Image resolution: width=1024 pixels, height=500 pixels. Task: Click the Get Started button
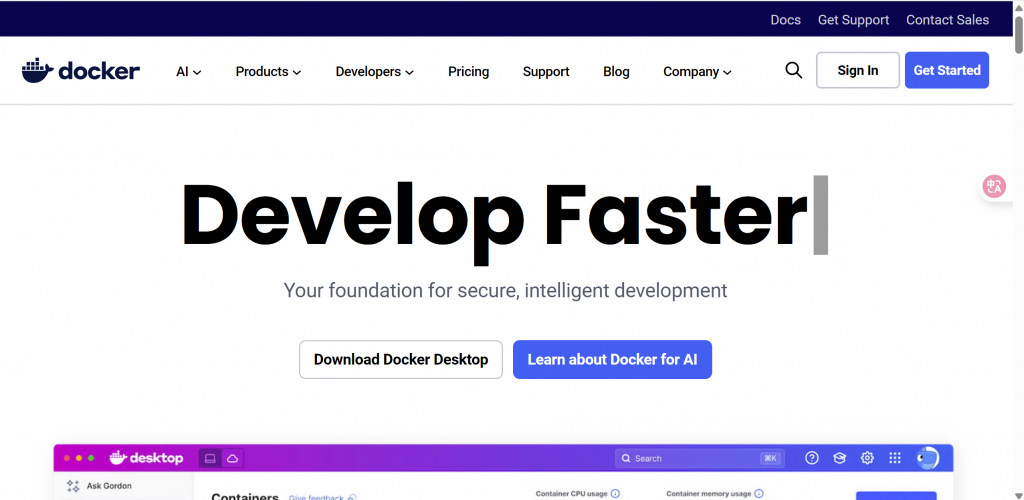click(947, 70)
